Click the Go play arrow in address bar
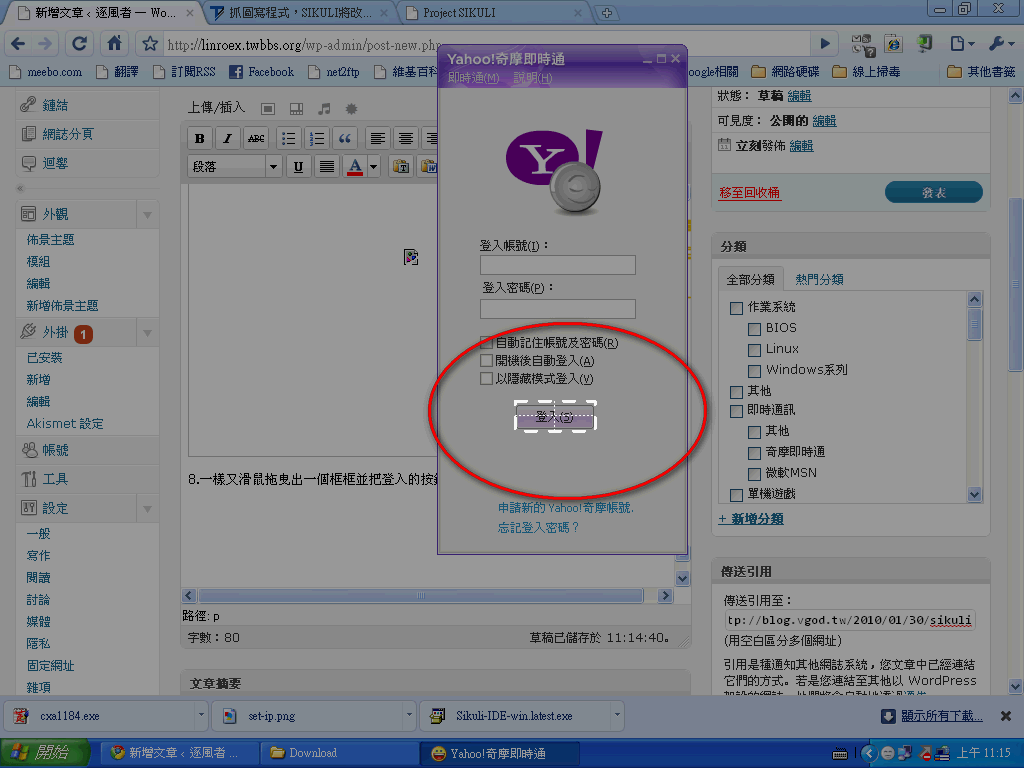Image resolution: width=1024 pixels, height=768 pixels. point(825,44)
